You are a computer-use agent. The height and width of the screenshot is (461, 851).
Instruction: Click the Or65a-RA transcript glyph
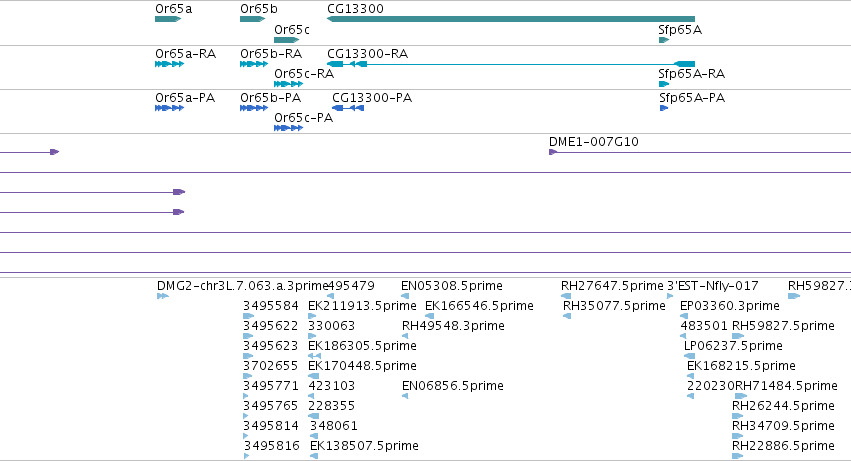point(169,64)
